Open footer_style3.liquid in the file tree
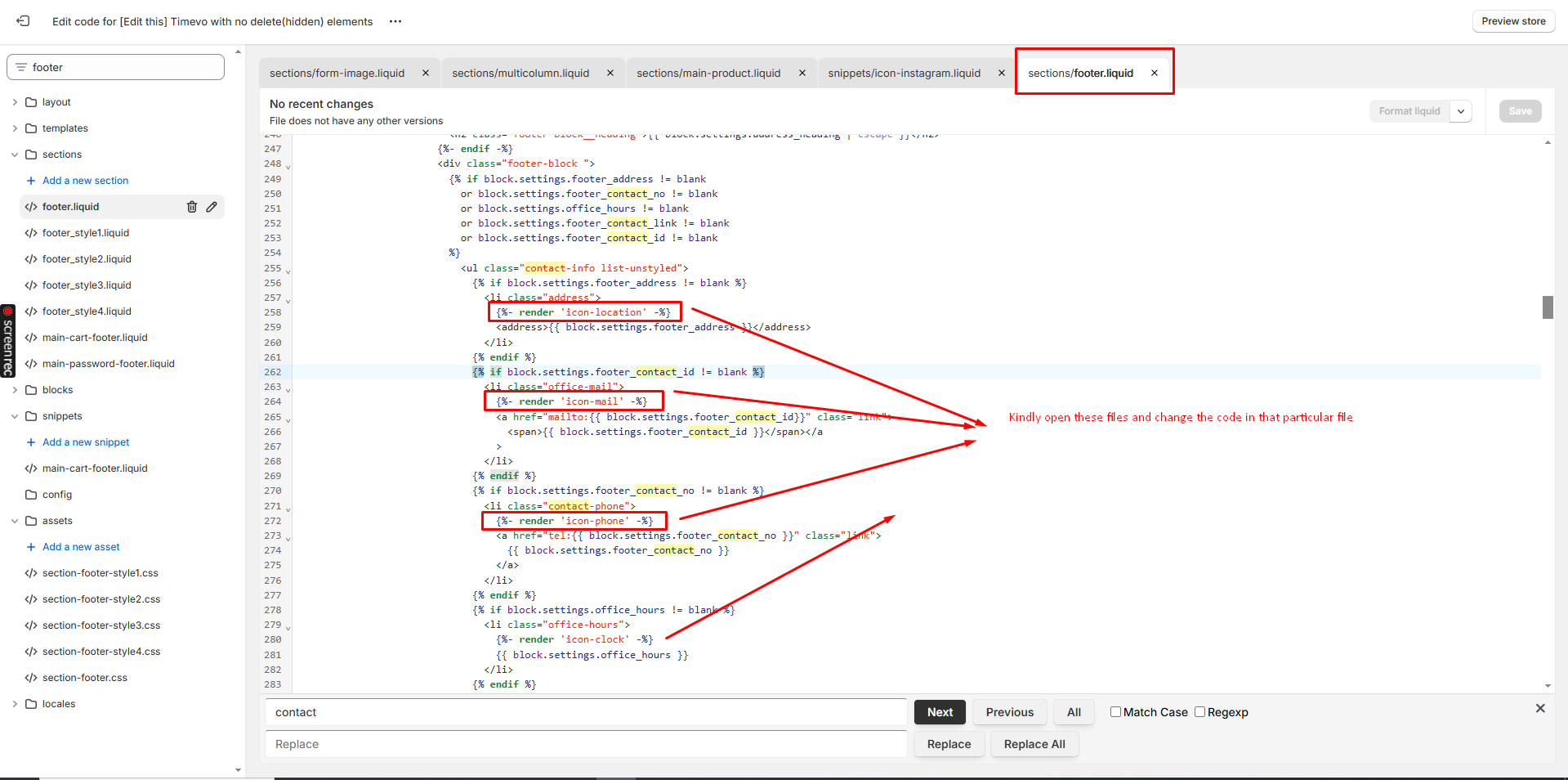1568x780 pixels. point(87,285)
